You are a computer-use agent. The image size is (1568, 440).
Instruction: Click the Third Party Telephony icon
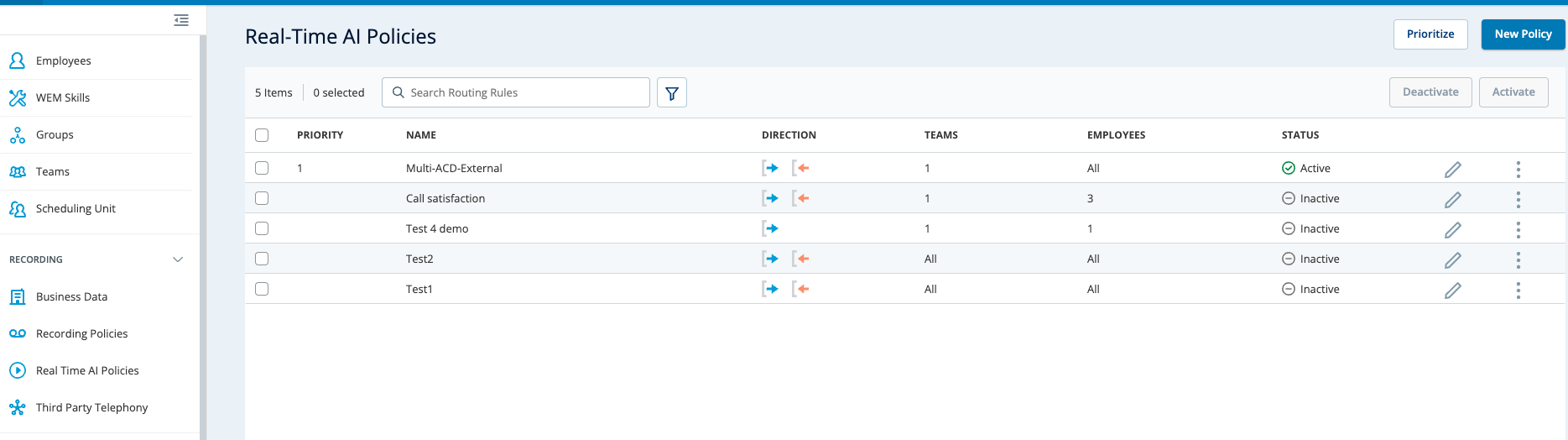pos(18,408)
